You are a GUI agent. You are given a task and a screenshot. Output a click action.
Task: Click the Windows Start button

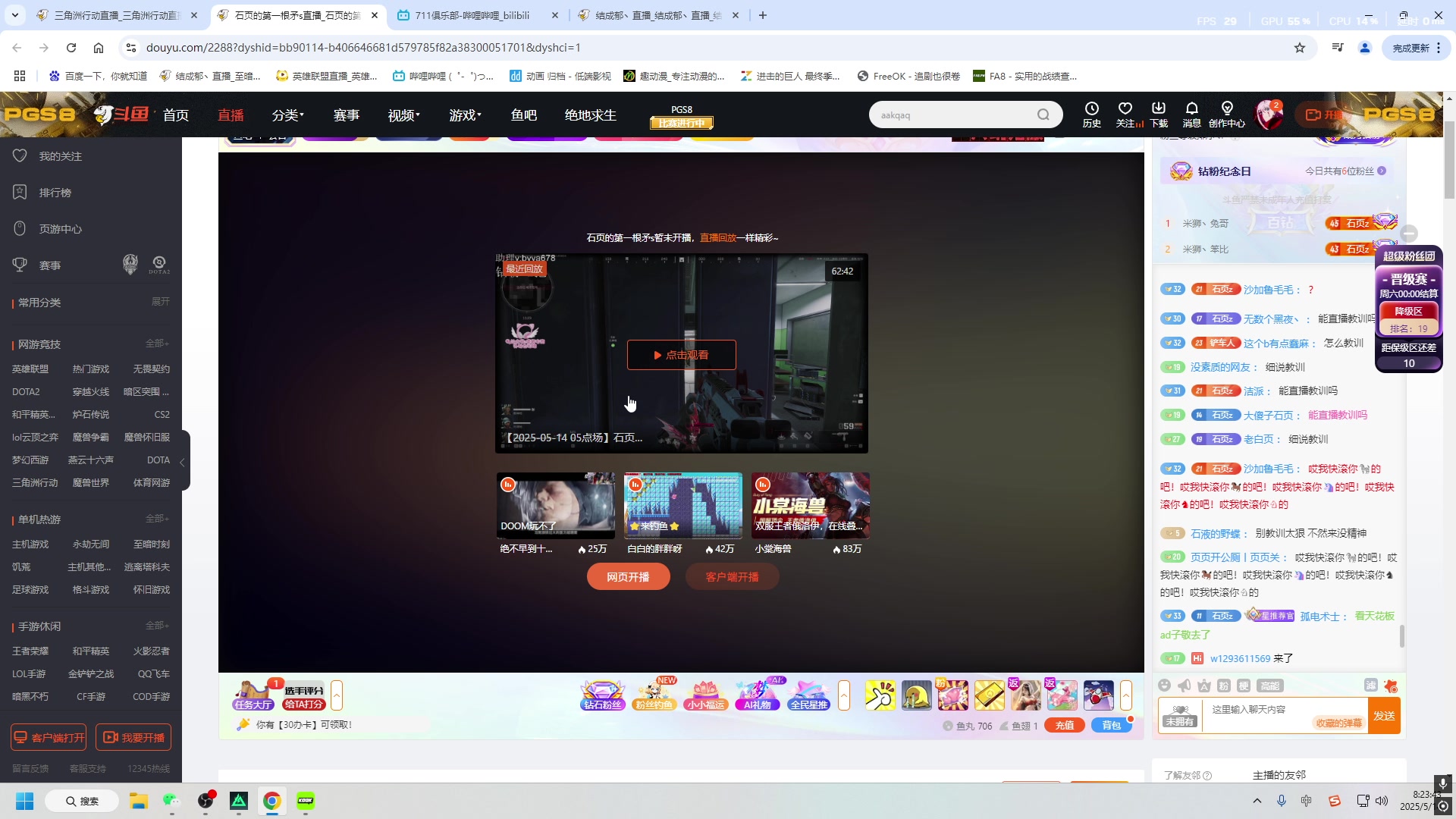[24, 801]
